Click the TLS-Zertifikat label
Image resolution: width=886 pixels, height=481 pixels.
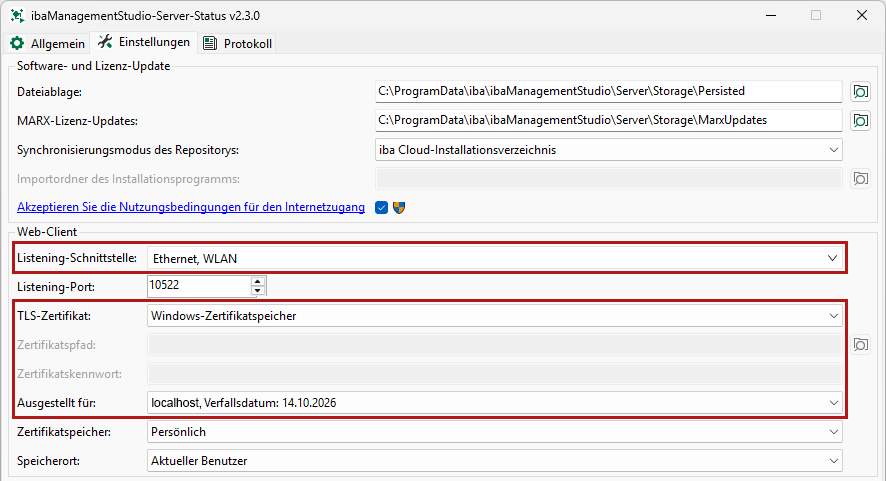coord(54,316)
